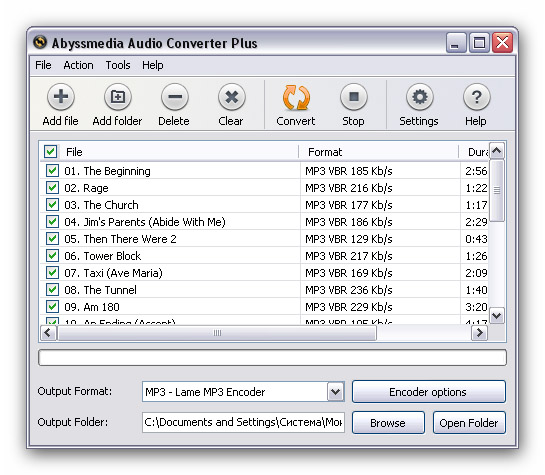Click the Stop icon
Image resolution: width=545 pixels, height=475 pixels.
[353, 97]
